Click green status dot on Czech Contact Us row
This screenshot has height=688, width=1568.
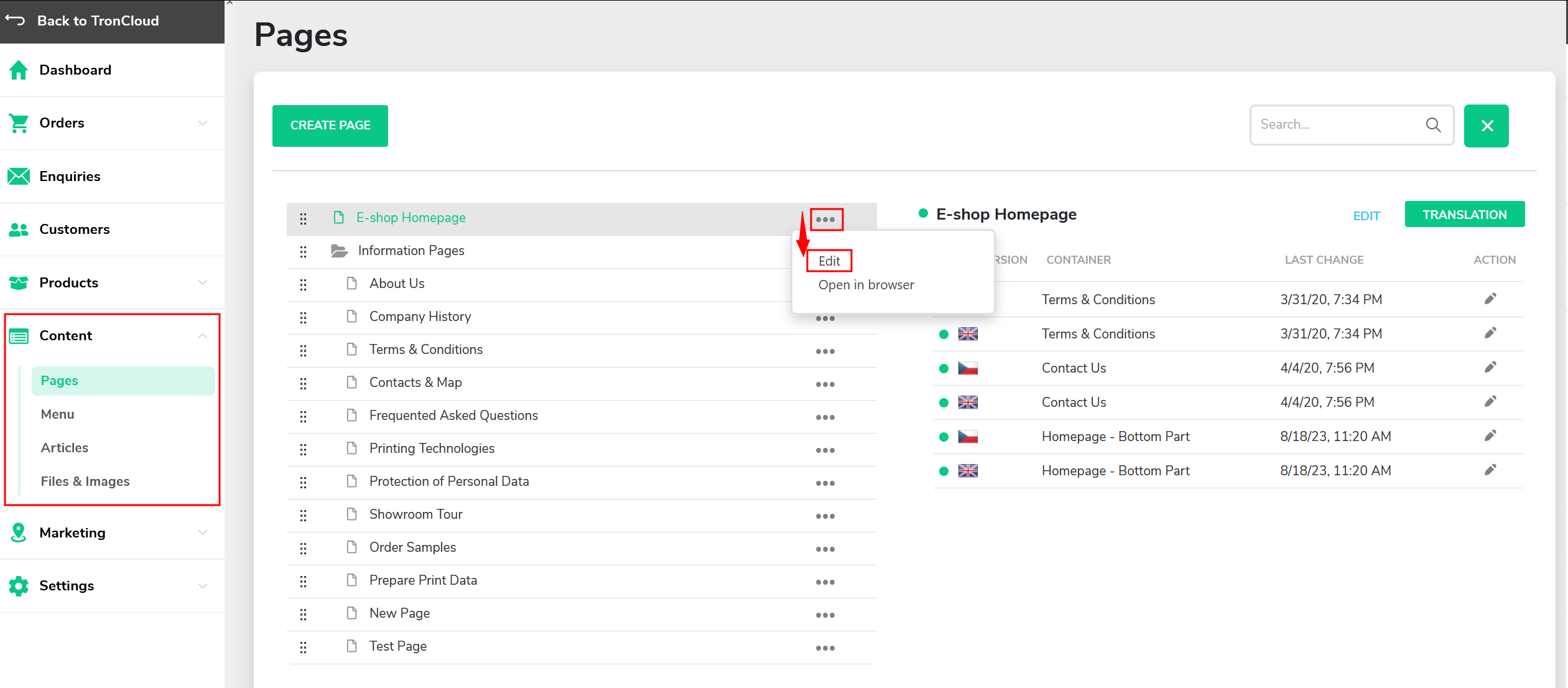944,368
